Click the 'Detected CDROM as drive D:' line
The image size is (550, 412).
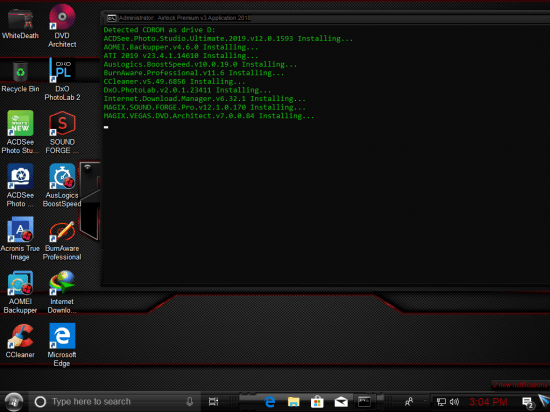point(159,30)
